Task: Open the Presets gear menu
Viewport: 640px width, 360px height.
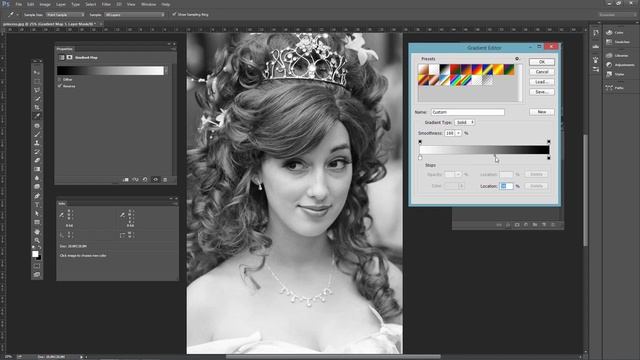Action: (517, 59)
